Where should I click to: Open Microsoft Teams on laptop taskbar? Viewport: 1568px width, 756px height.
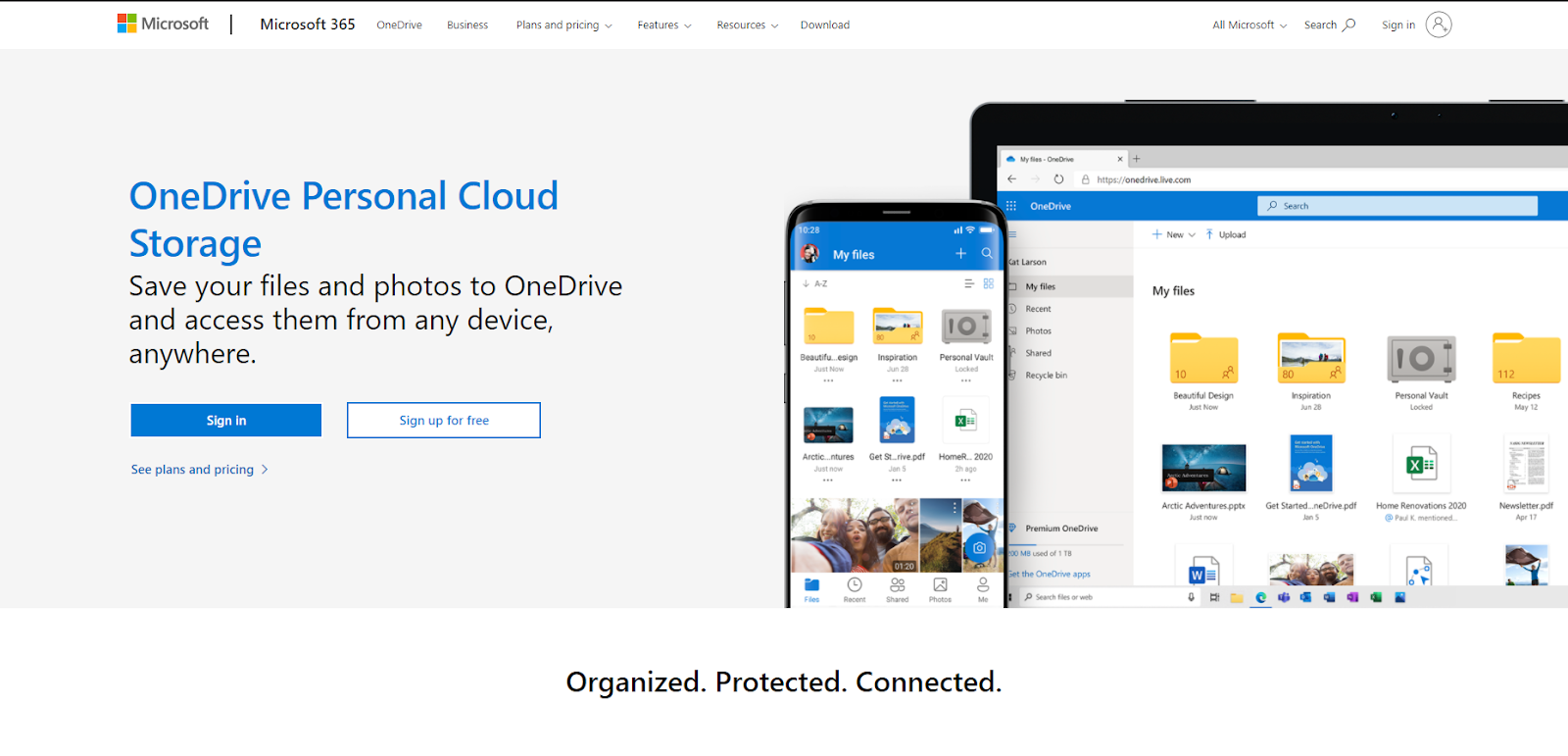coord(1284,597)
